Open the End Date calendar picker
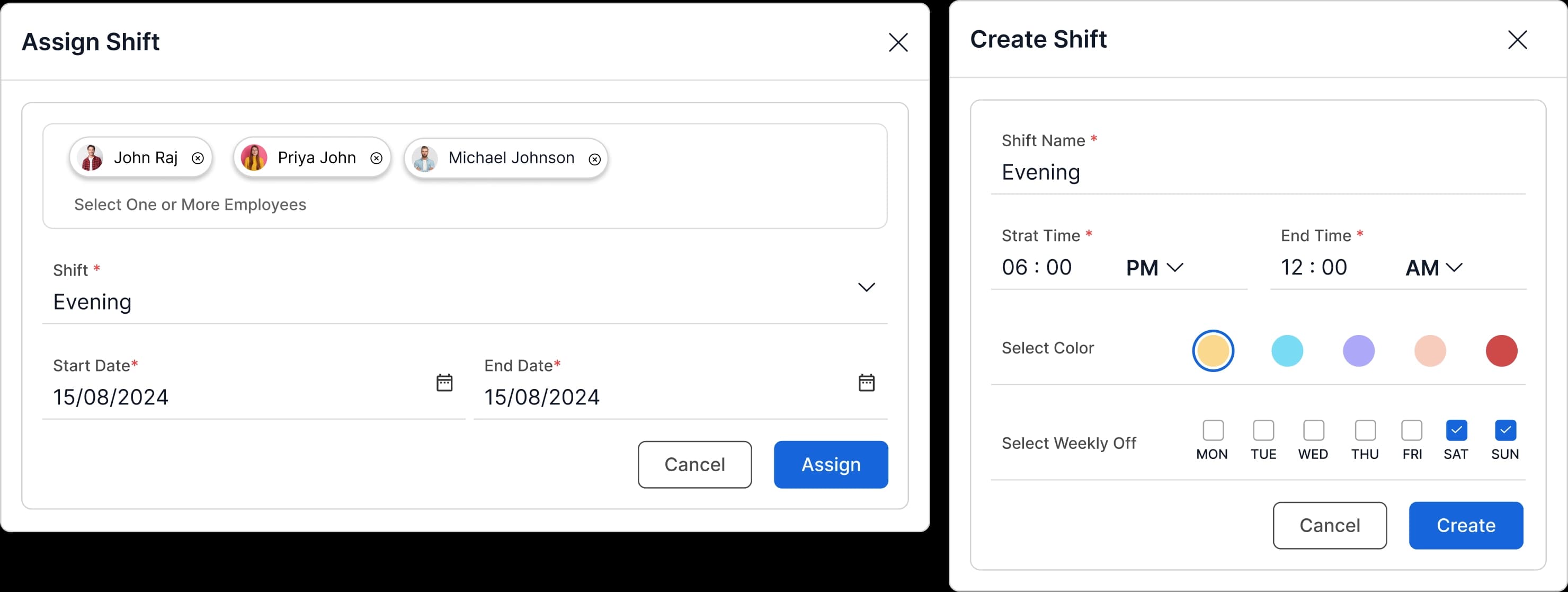 click(x=867, y=383)
